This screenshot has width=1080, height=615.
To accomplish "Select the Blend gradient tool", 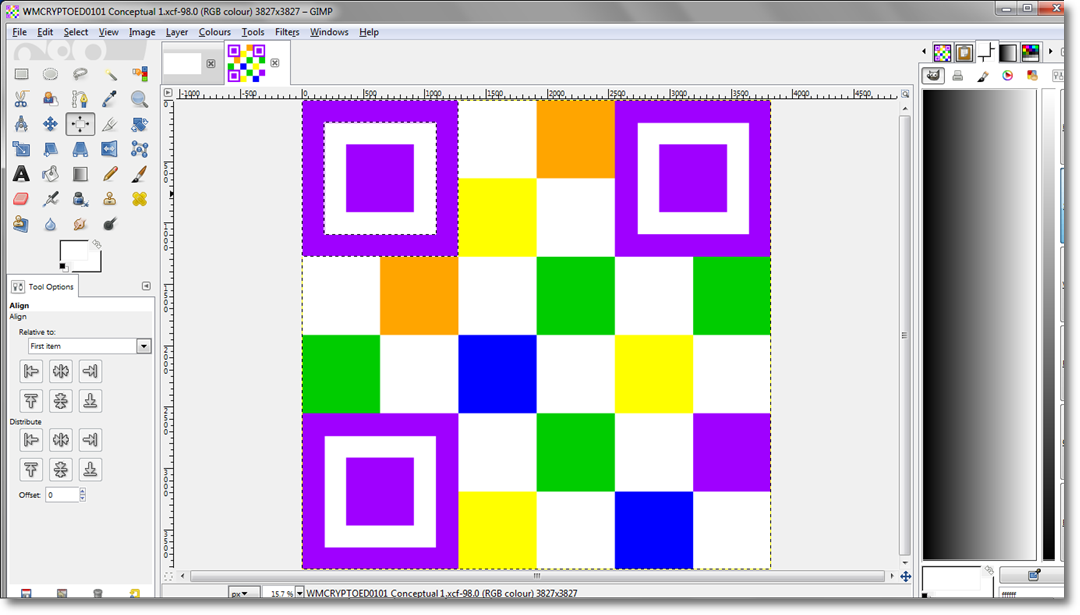I will pos(80,174).
